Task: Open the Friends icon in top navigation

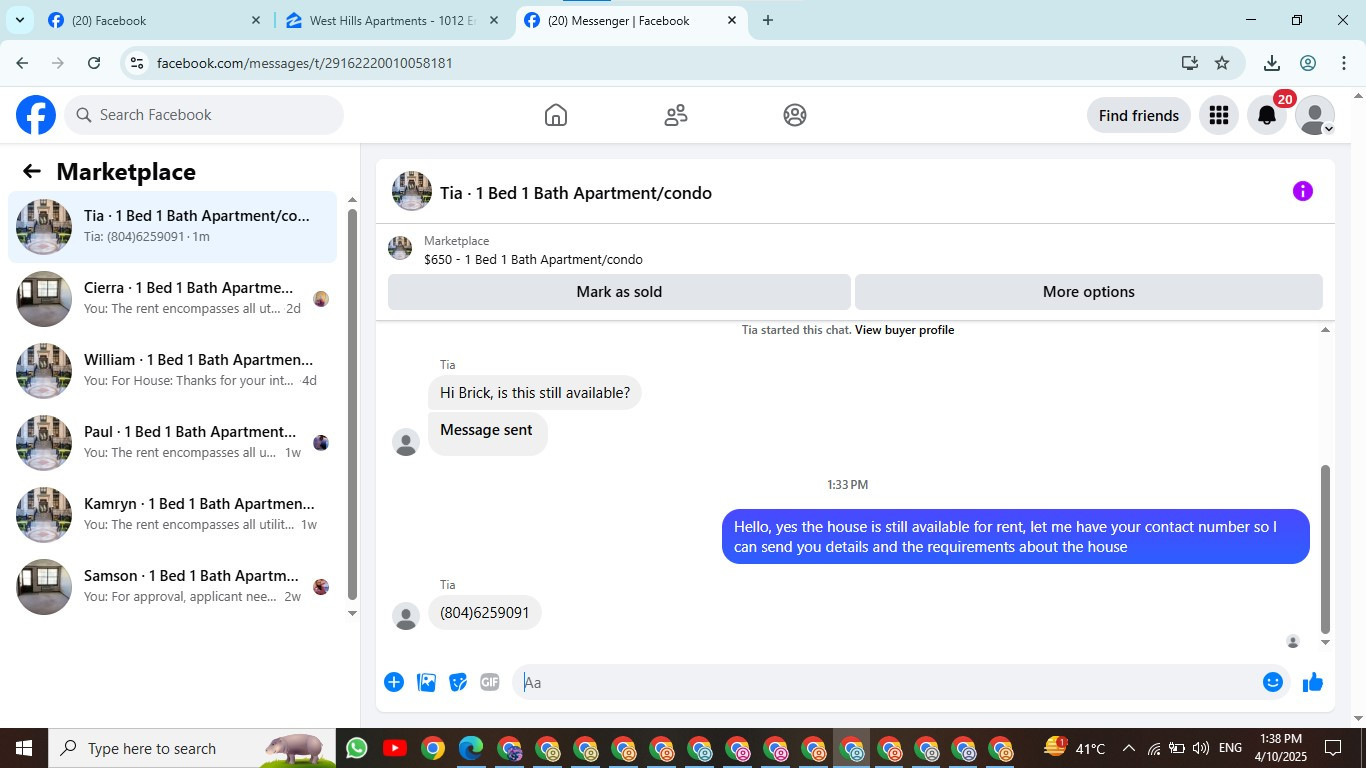Action: (676, 115)
